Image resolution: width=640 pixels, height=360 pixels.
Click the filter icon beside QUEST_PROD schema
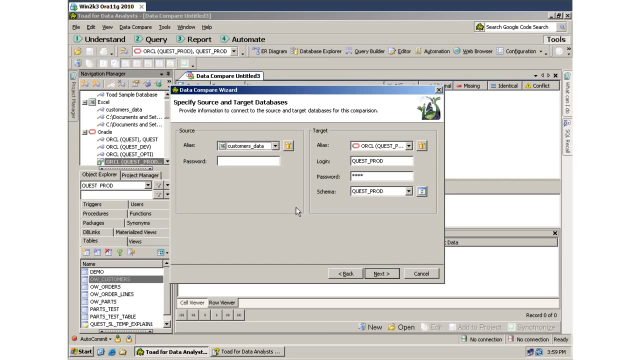158,185
